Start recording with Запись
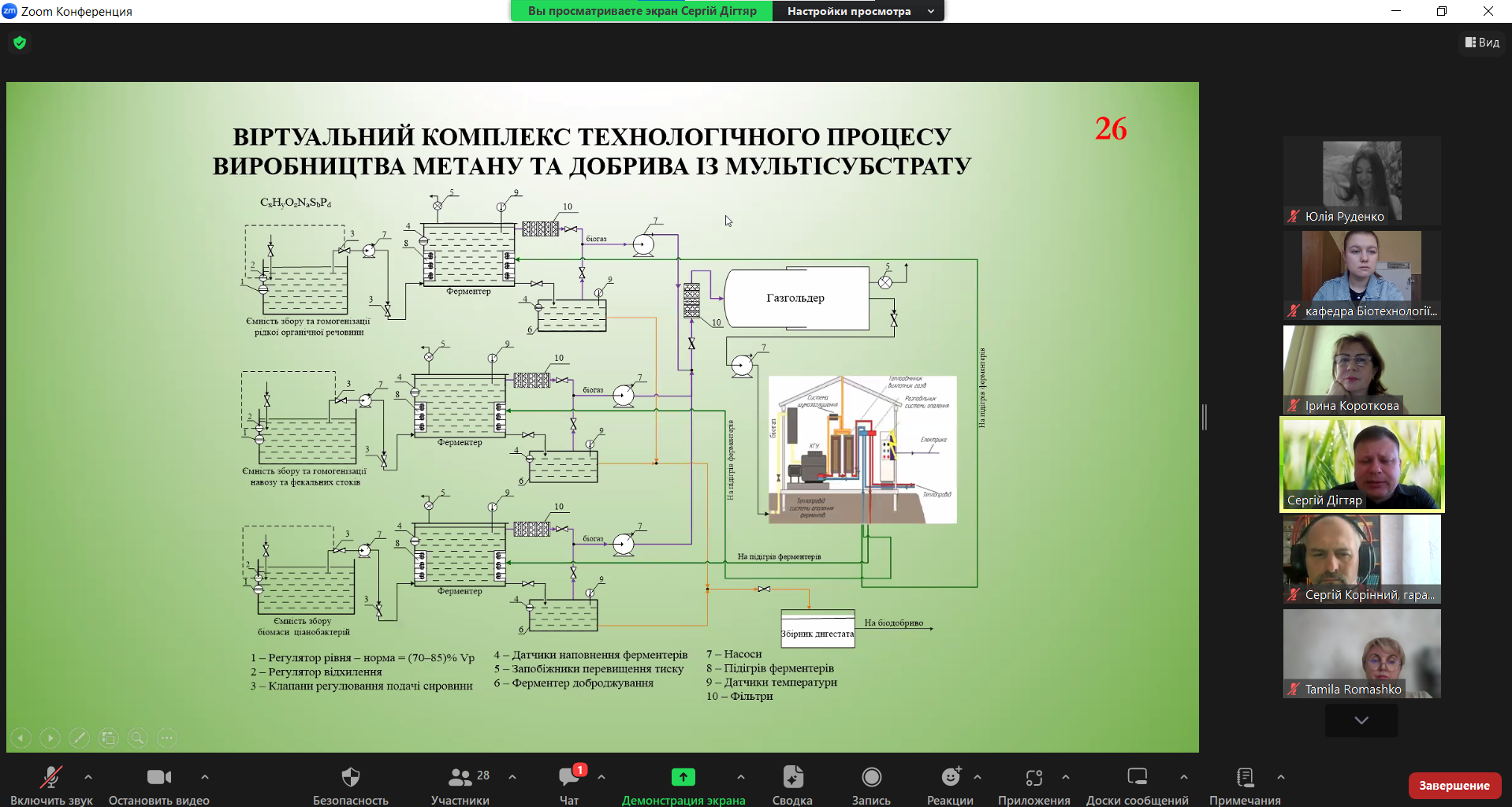Screen dimensions: 1512x807 tap(871, 785)
